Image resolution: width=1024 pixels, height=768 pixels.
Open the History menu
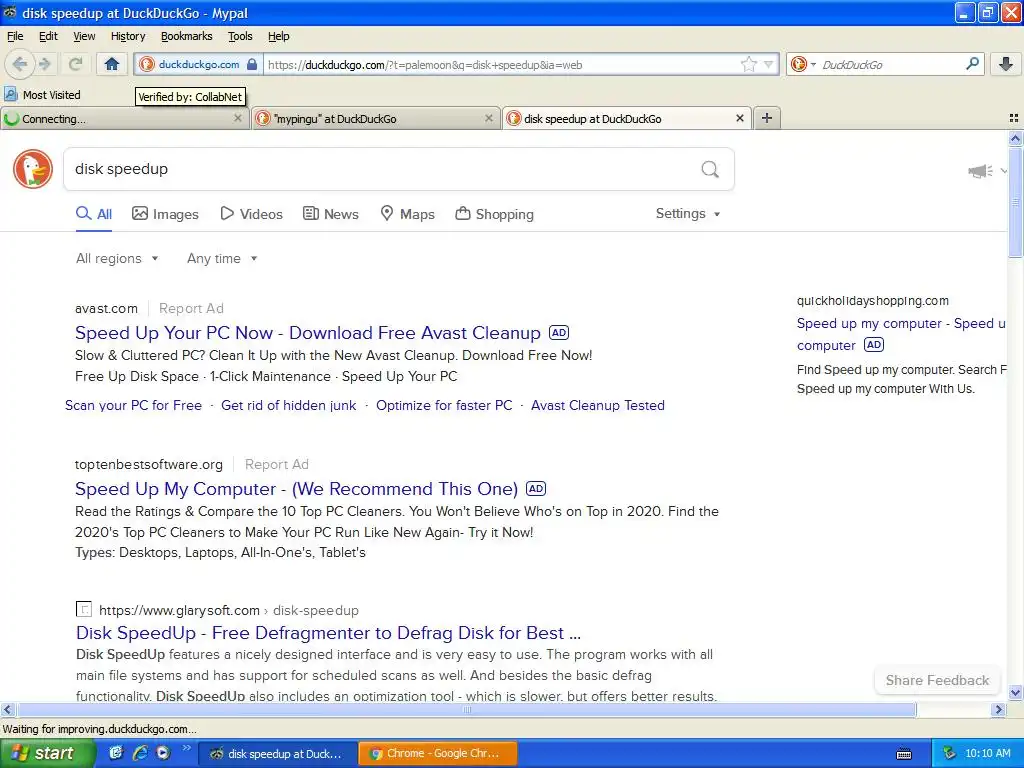click(127, 36)
